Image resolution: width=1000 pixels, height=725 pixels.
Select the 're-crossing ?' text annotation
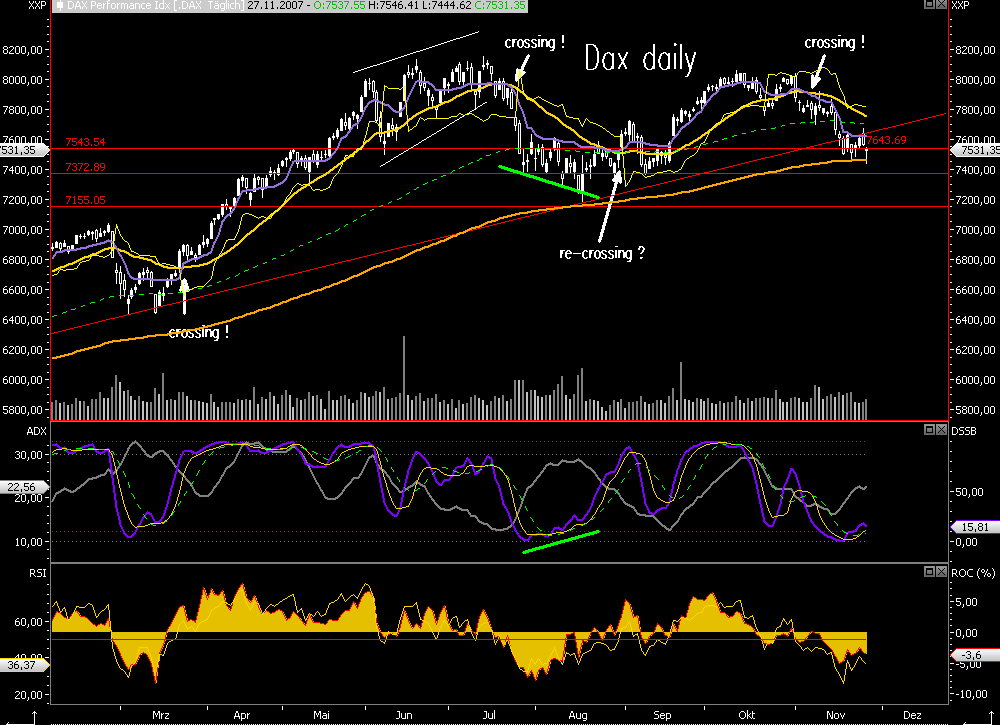point(601,254)
